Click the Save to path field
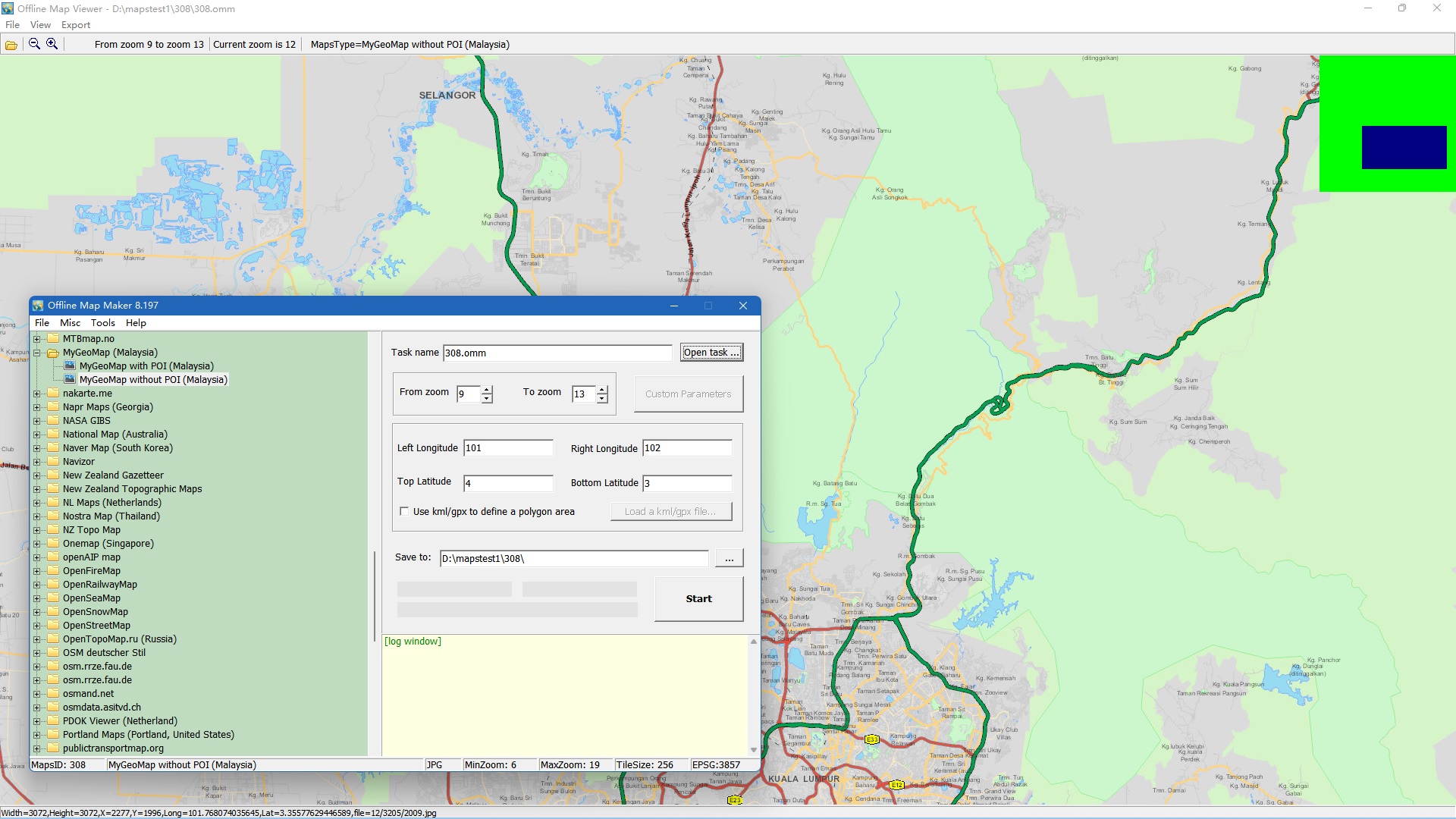Image resolution: width=1456 pixels, height=819 pixels. coord(574,559)
